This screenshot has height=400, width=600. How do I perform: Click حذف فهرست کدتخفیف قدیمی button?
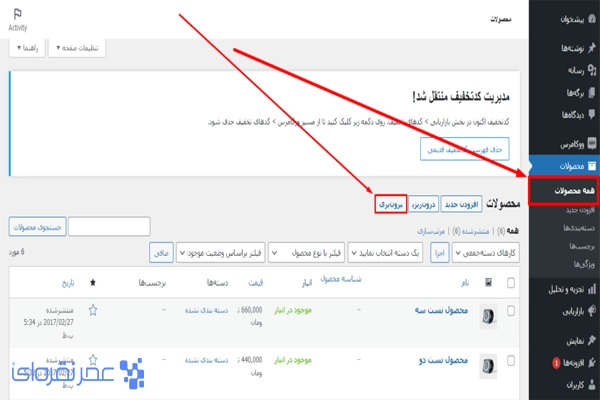click(465, 149)
